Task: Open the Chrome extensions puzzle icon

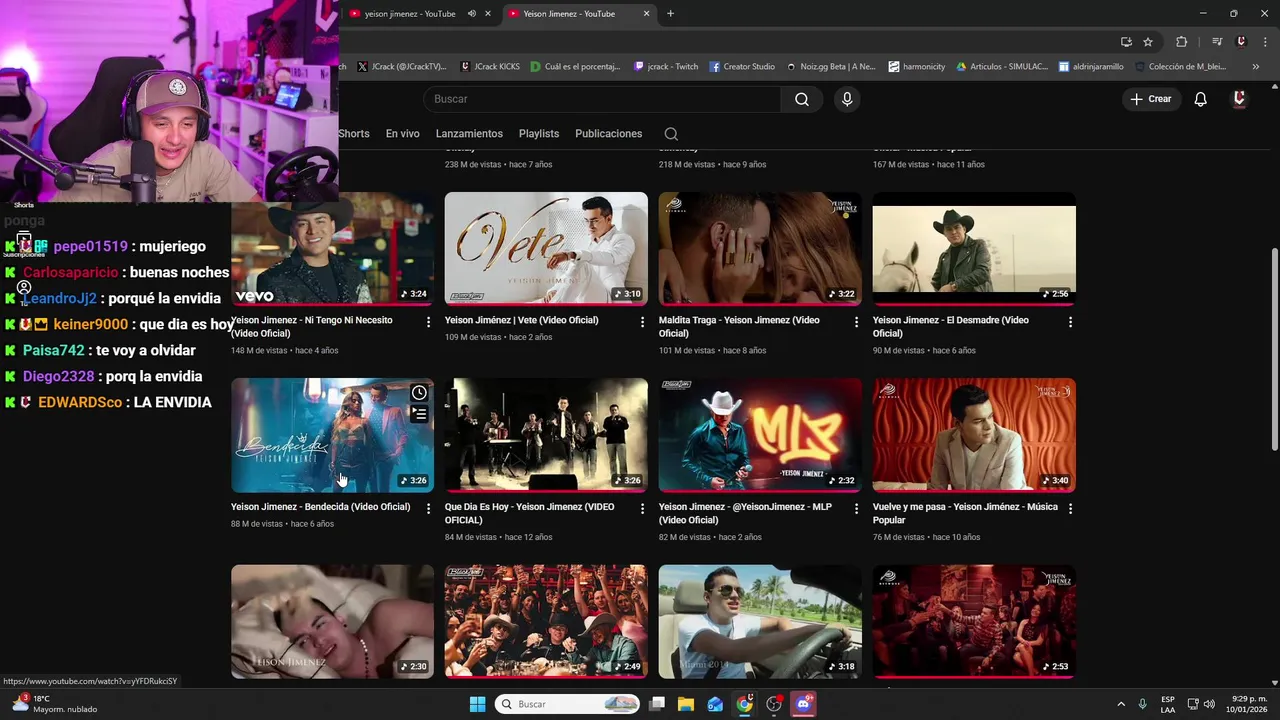Action: [1181, 42]
